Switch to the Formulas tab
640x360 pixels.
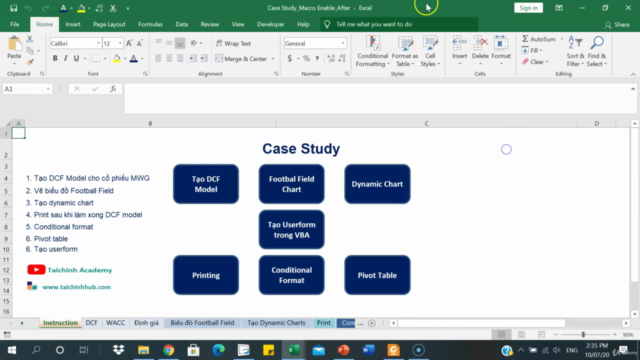click(x=150, y=24)
